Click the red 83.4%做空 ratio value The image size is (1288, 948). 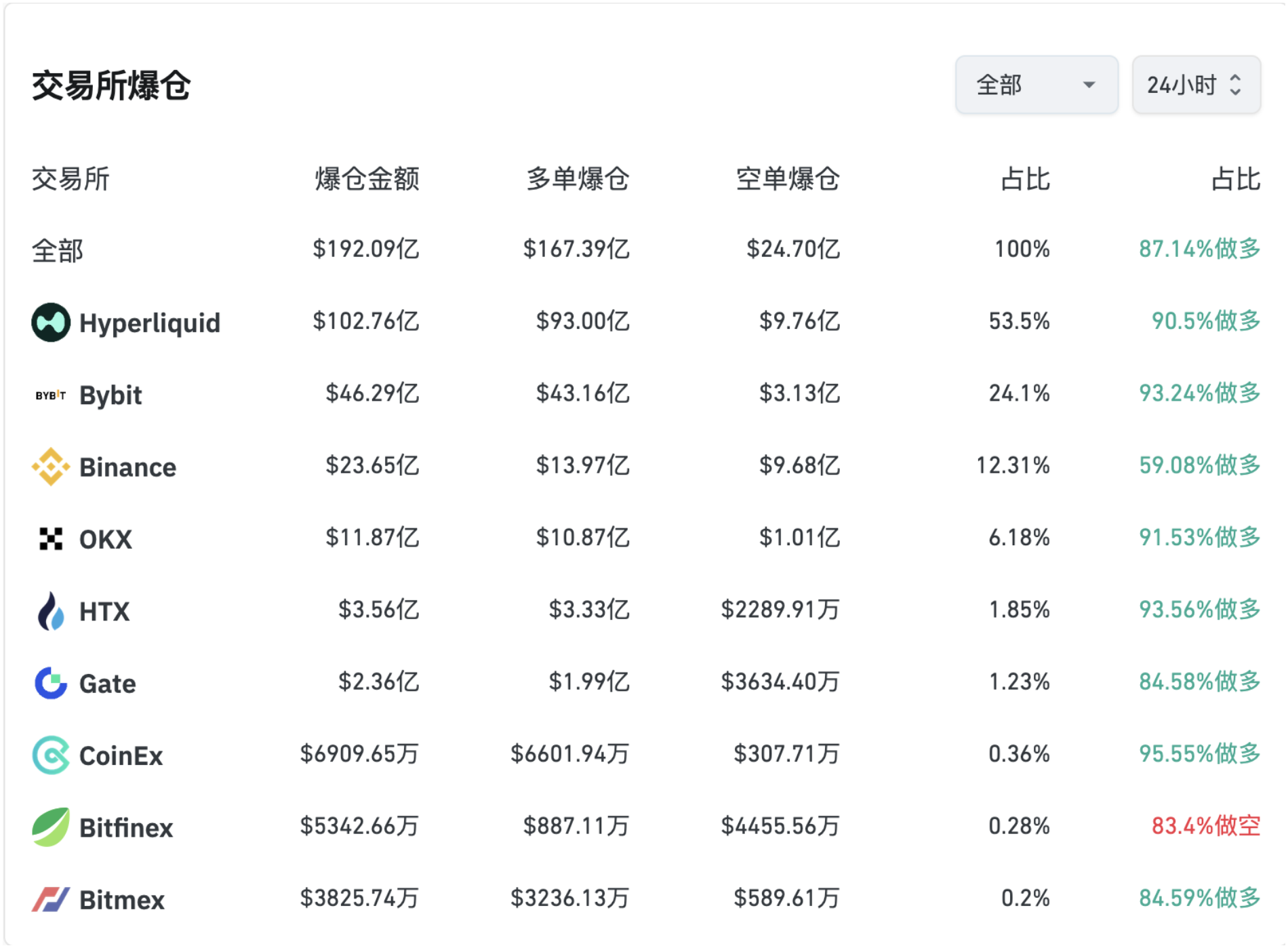click(x=1205, y=826)
